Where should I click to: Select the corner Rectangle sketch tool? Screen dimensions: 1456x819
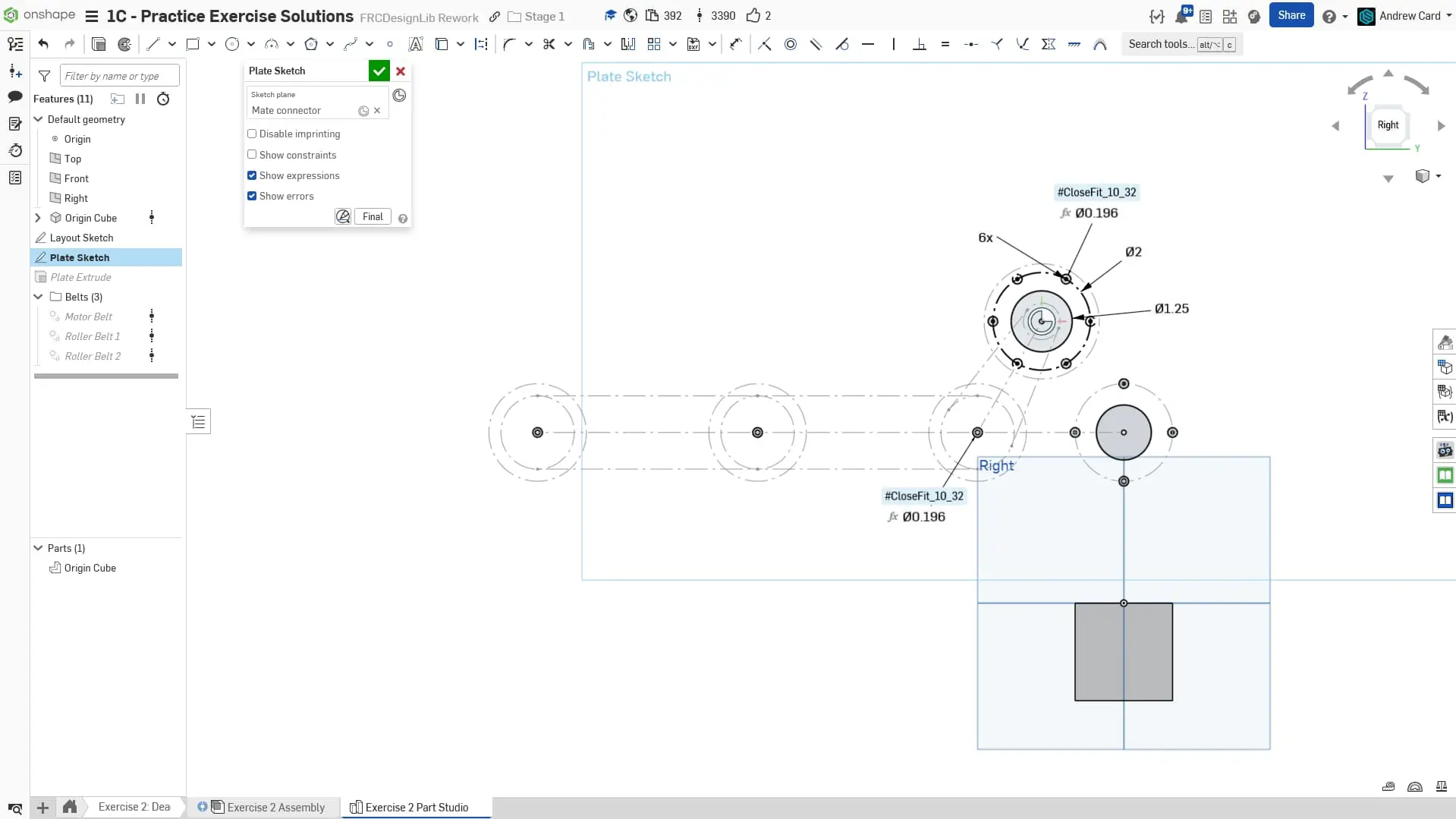(x=193, y=44)
